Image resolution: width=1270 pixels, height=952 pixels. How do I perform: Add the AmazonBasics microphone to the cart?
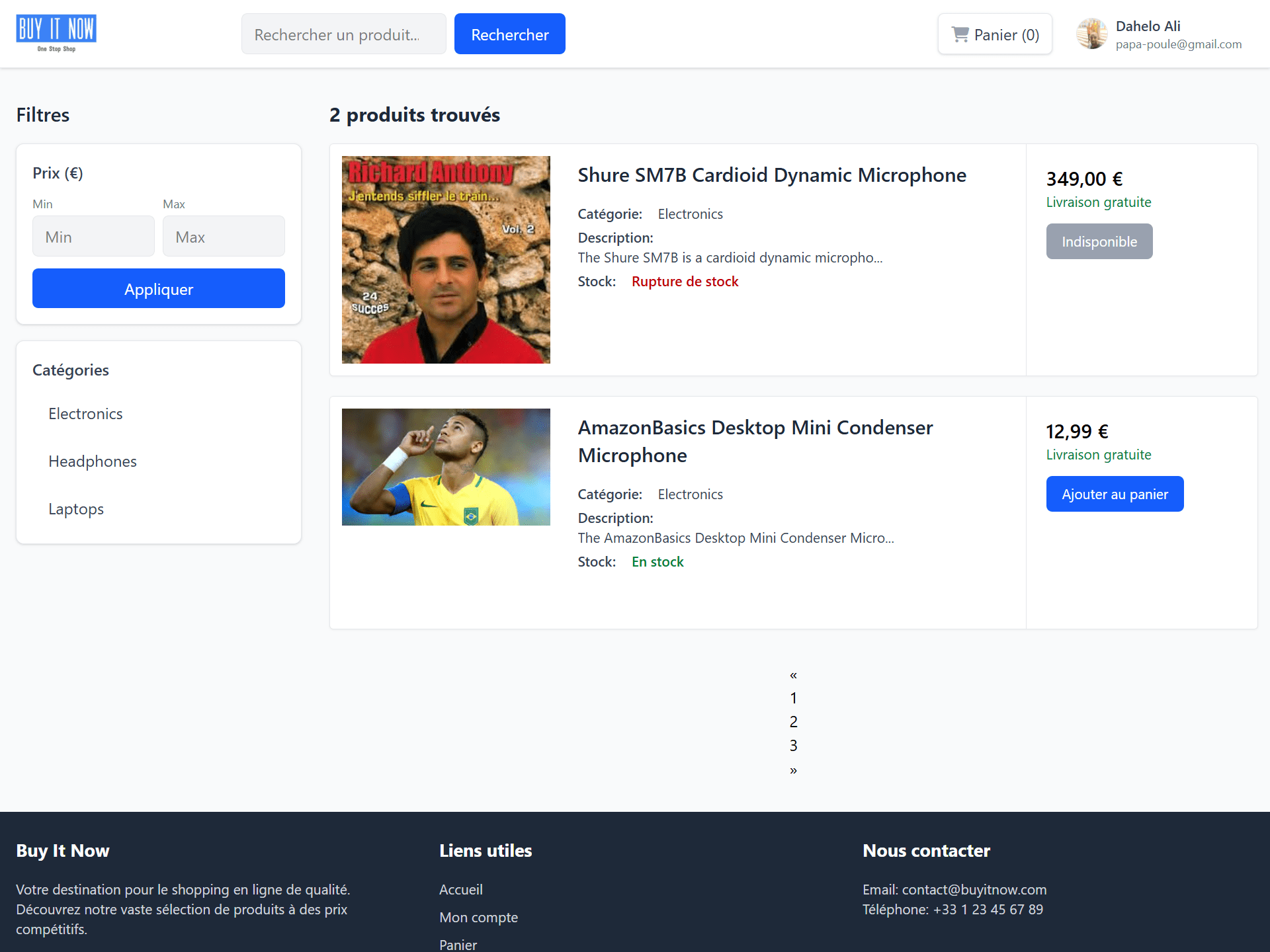(1115, 494)
